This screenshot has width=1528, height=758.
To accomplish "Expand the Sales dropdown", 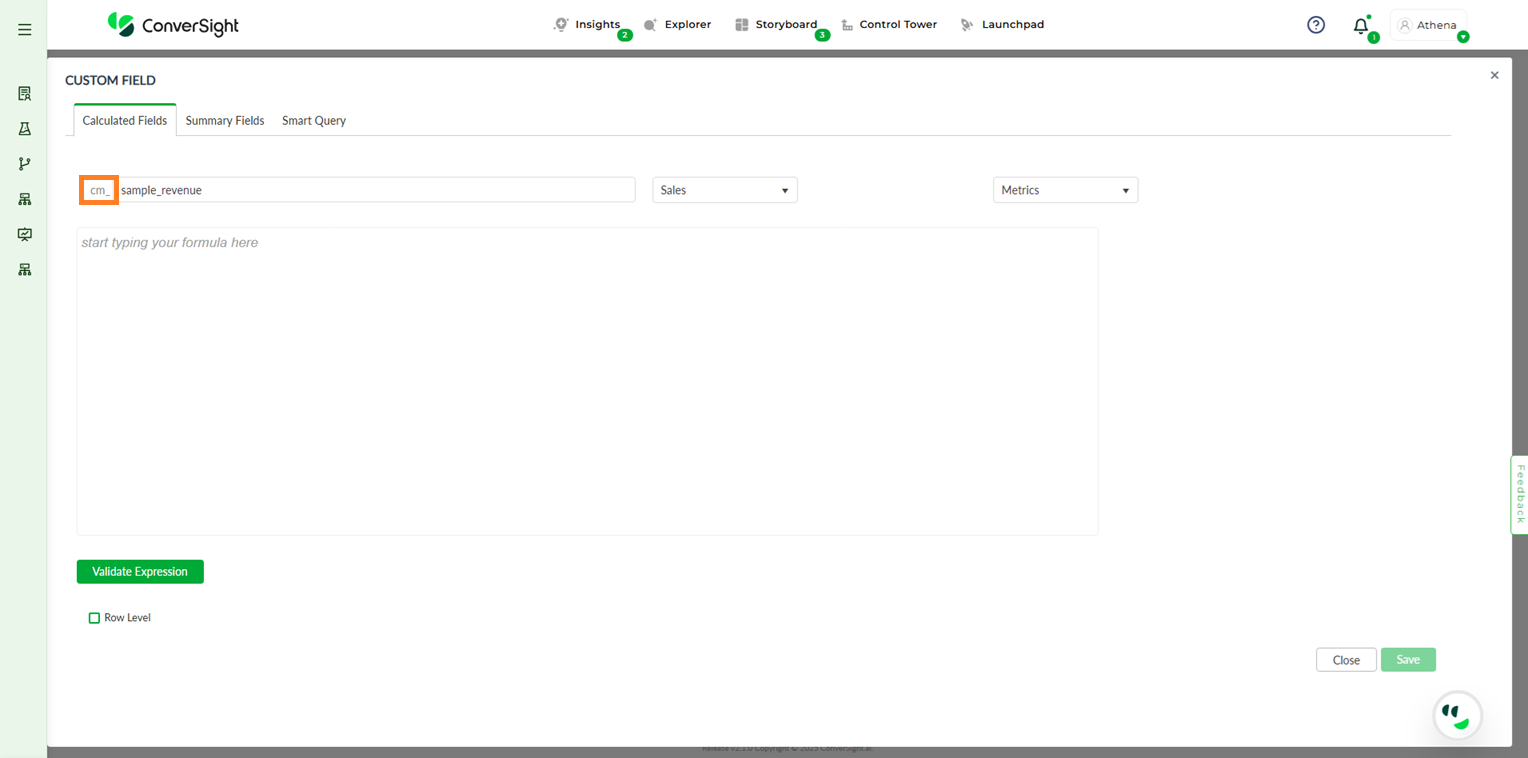I will coord(725,190).
